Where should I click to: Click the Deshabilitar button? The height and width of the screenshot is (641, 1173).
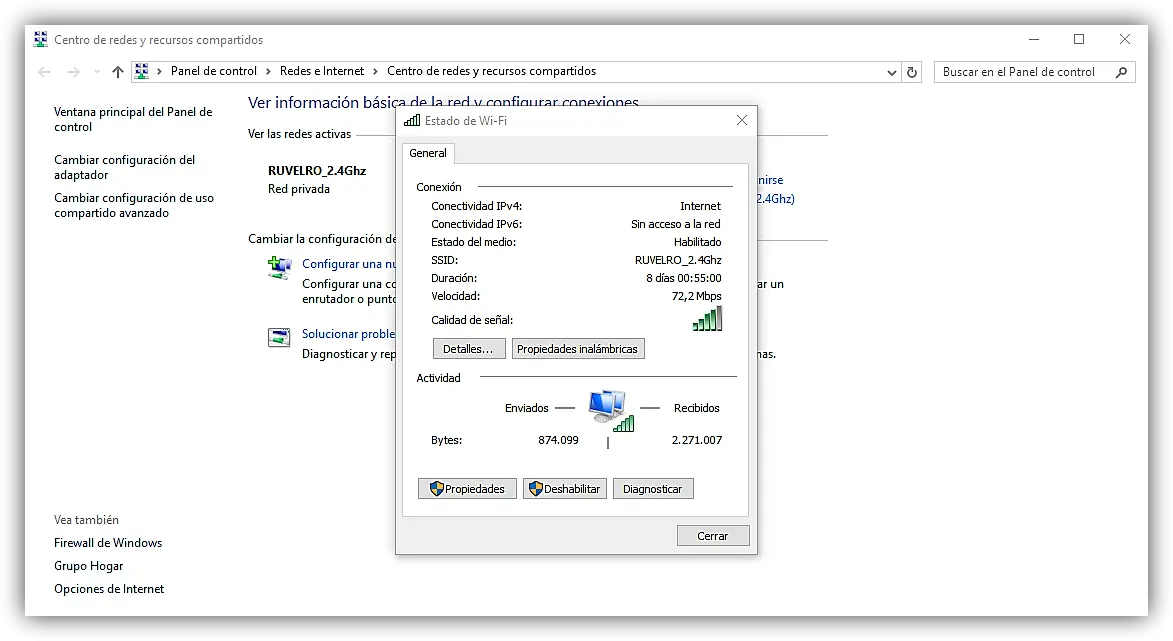565,488
